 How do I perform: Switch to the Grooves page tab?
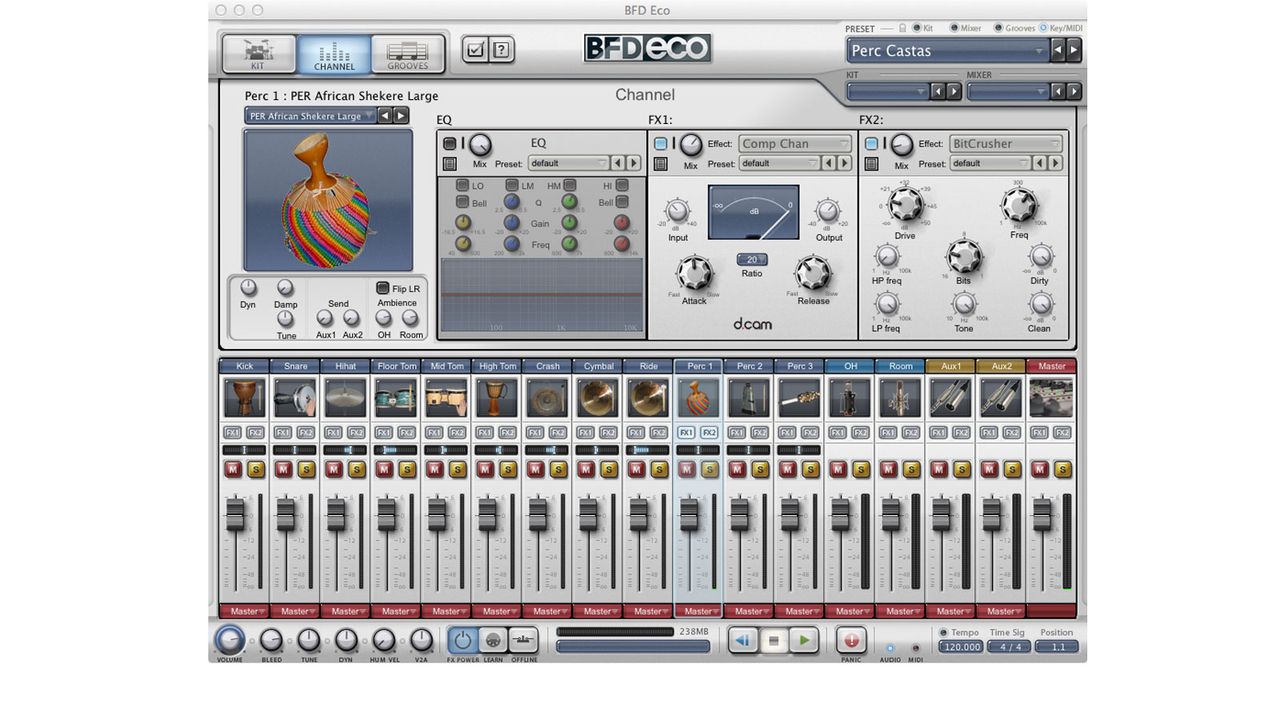(x=408, y=54)
